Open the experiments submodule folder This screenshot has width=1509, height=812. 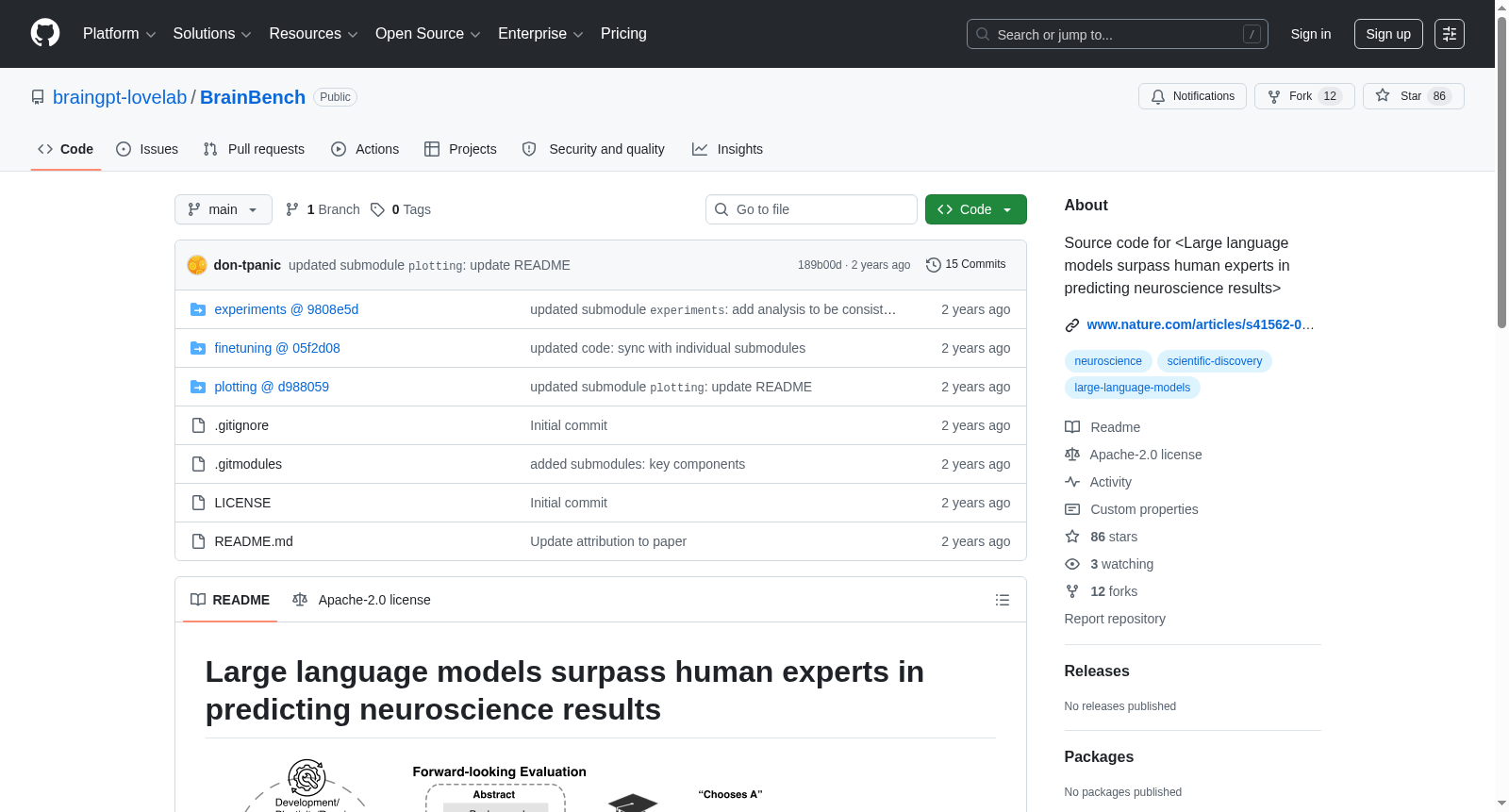(287, 309)
